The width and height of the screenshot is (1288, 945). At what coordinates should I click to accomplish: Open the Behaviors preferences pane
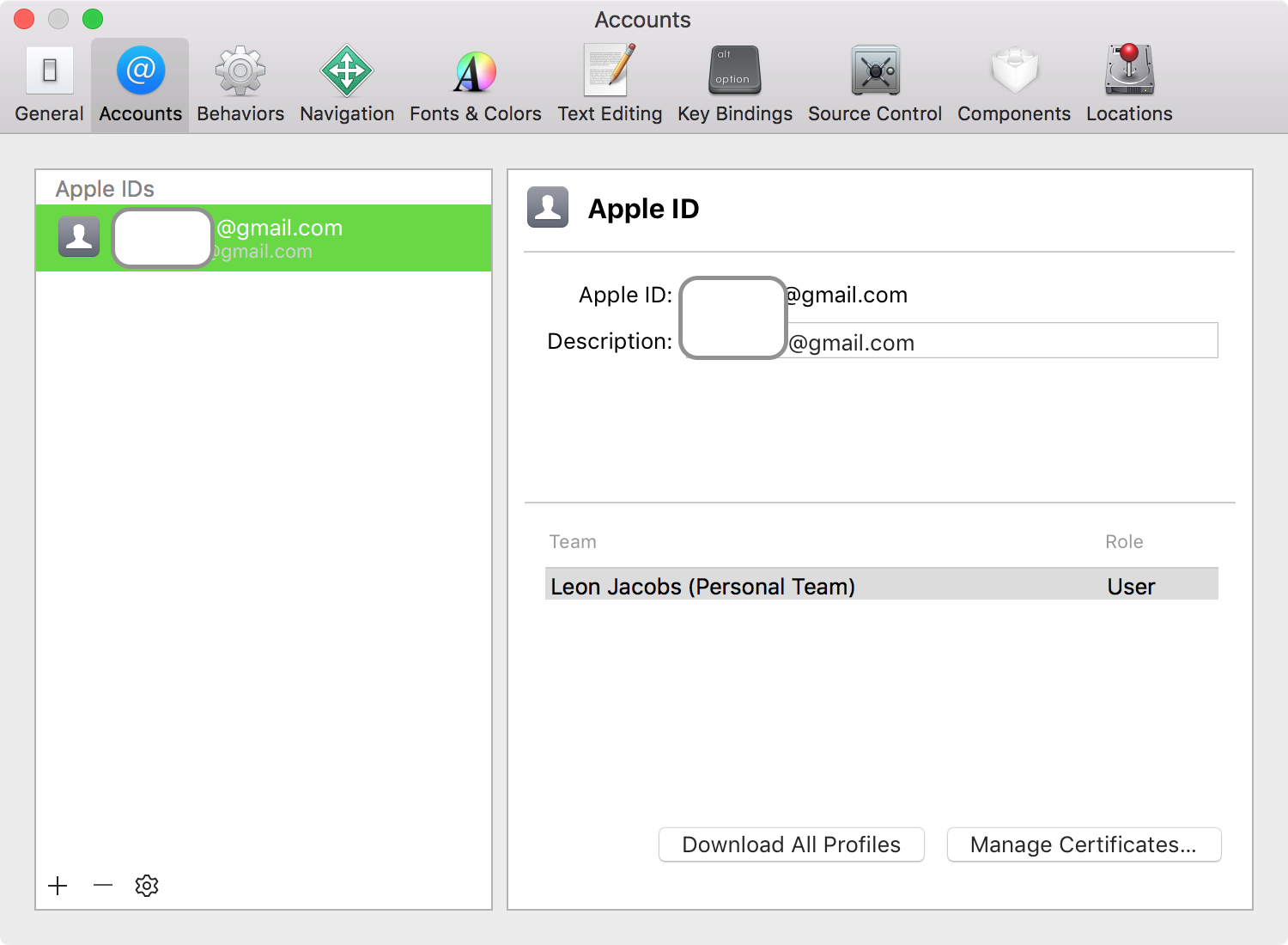click(240, 83)
